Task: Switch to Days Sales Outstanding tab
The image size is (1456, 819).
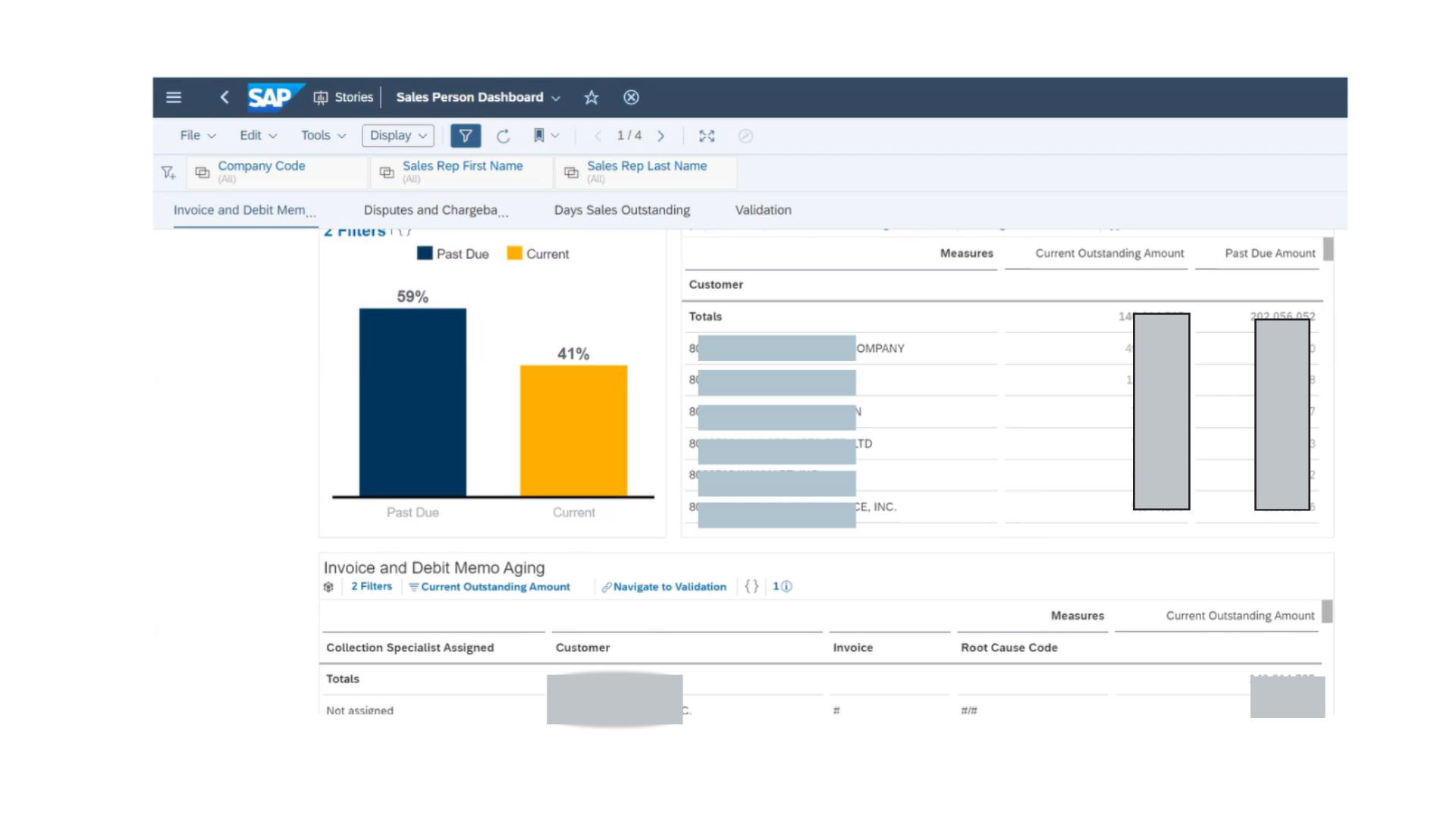Action: 622,210
